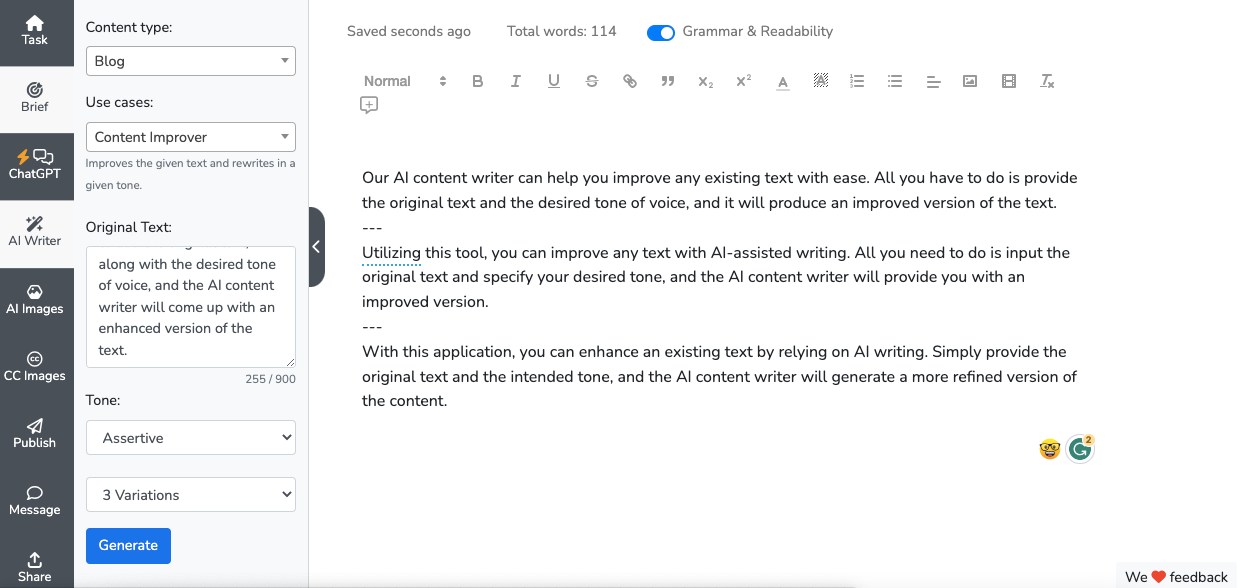Create a bulleted list
1243x588 pixels.
point(895,82)
